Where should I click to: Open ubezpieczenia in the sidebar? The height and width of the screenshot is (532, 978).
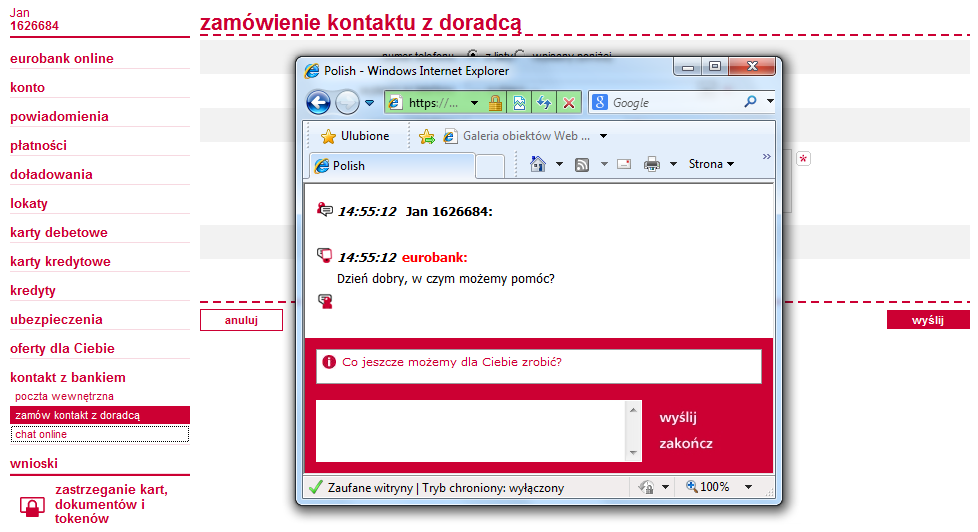coord(56,319)
